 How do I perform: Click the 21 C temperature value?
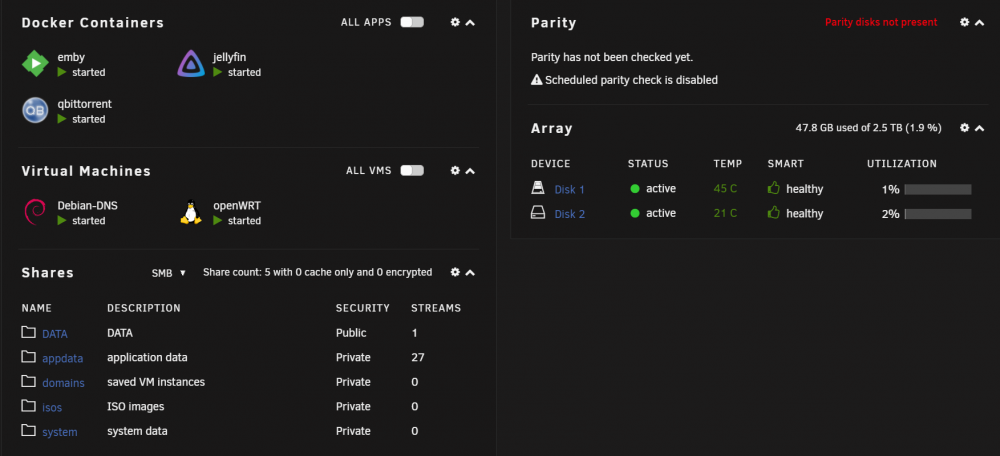725,214
